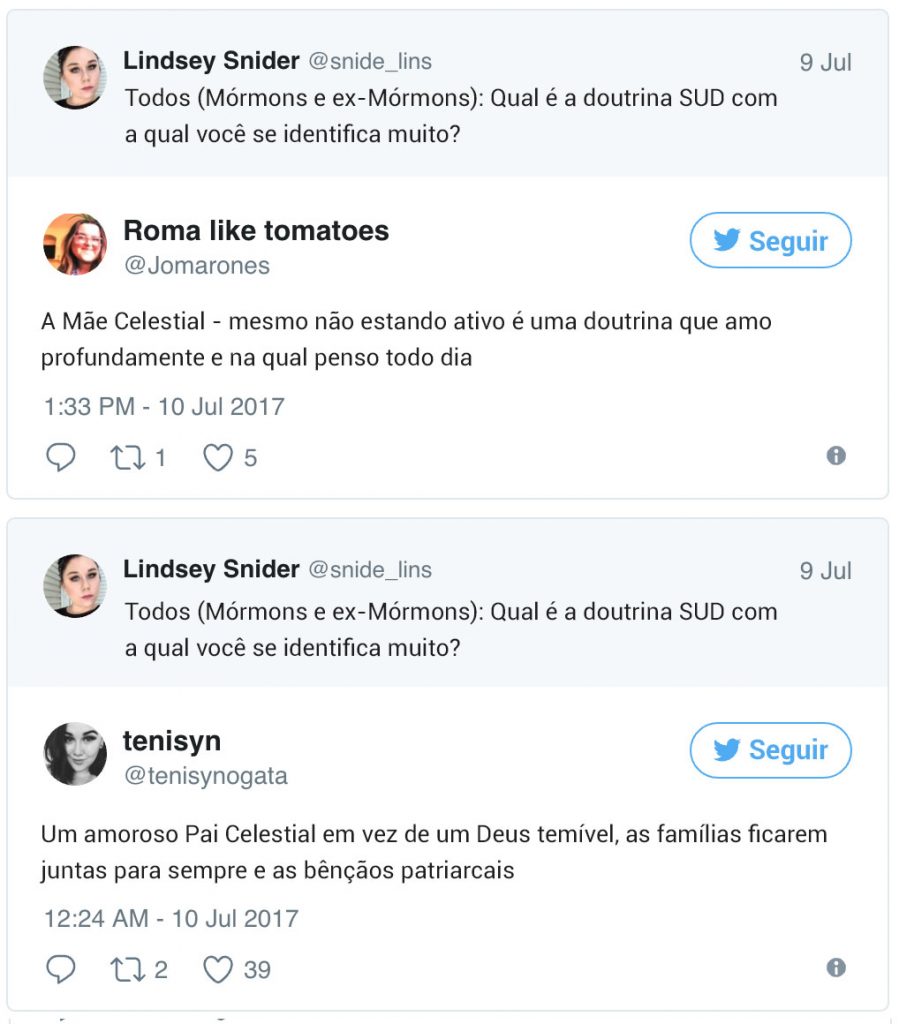Open timestamp 12:24 AM - 10 Jul 2017
The image size is (899, 1024).
[171, 918]
